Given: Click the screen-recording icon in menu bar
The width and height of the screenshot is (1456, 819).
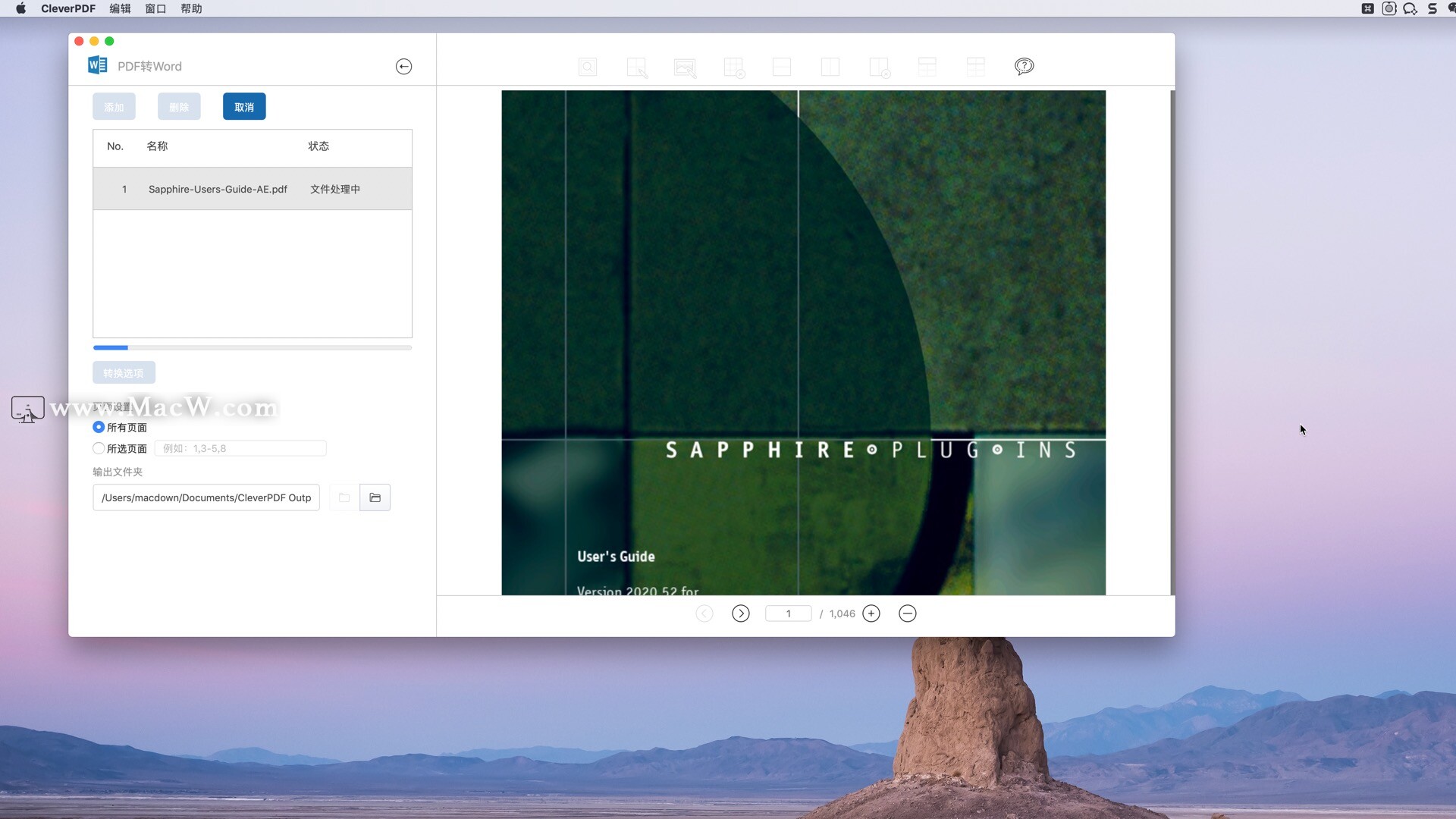Looking at the screenshot, I should (1389, 8).
